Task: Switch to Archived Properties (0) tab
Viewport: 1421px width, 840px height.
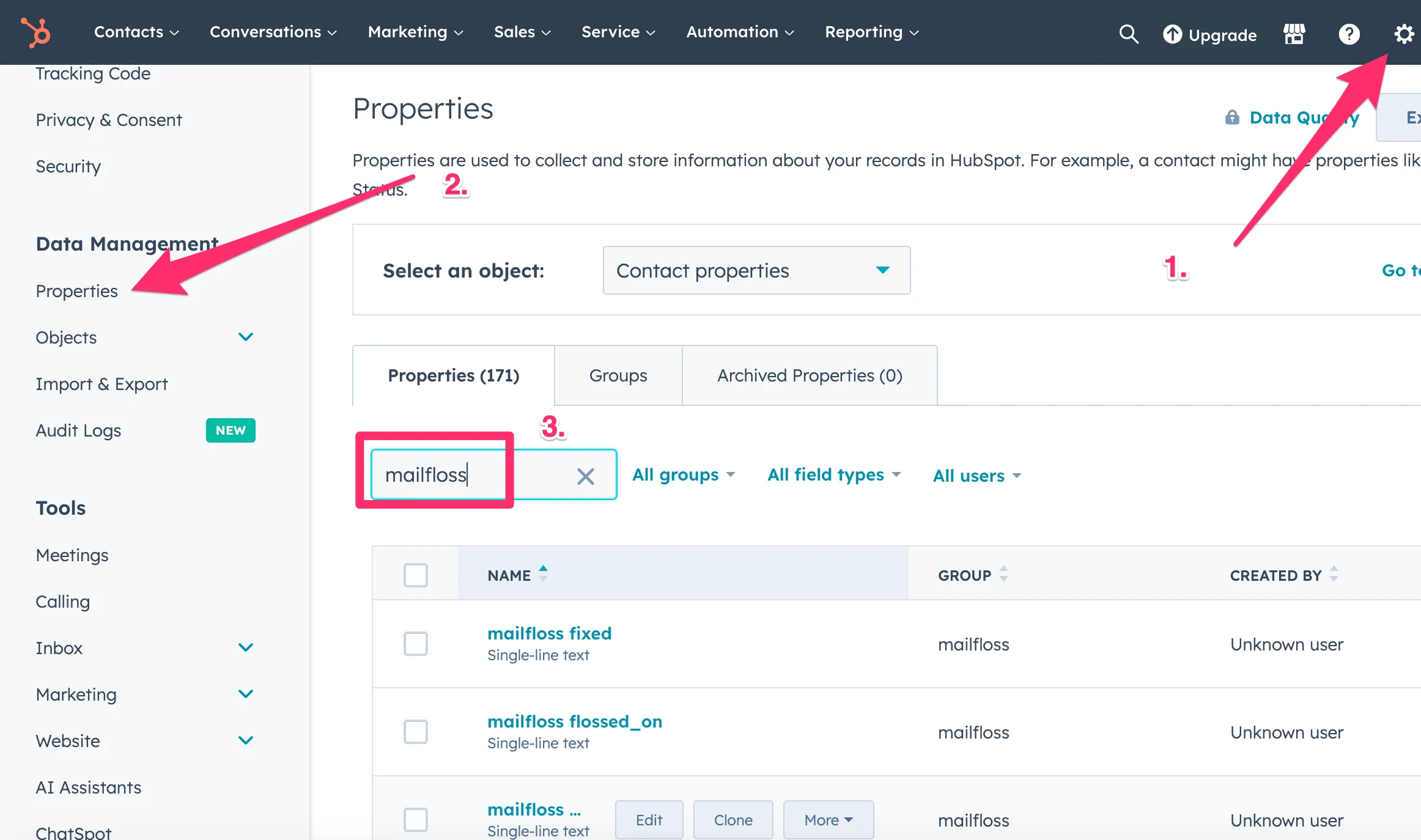Action: [x=810, y=375]
